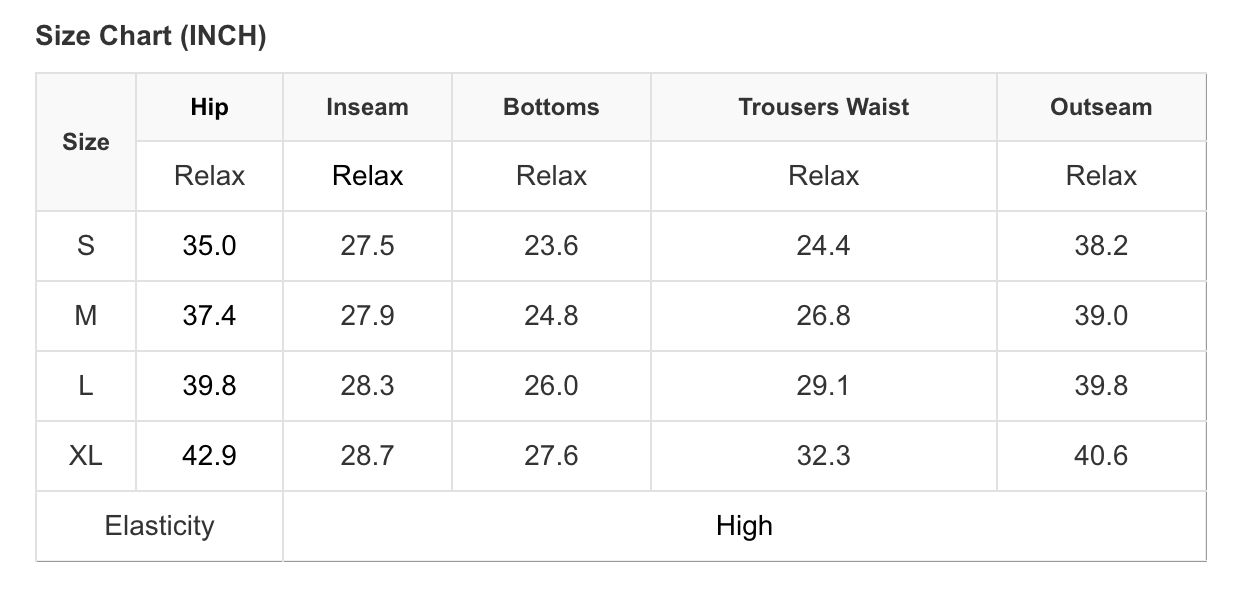The height and width of the screenshot is (590, 1238).
Task: Click the Size Chart (INCH) title
Action: [x=151, y=37]
